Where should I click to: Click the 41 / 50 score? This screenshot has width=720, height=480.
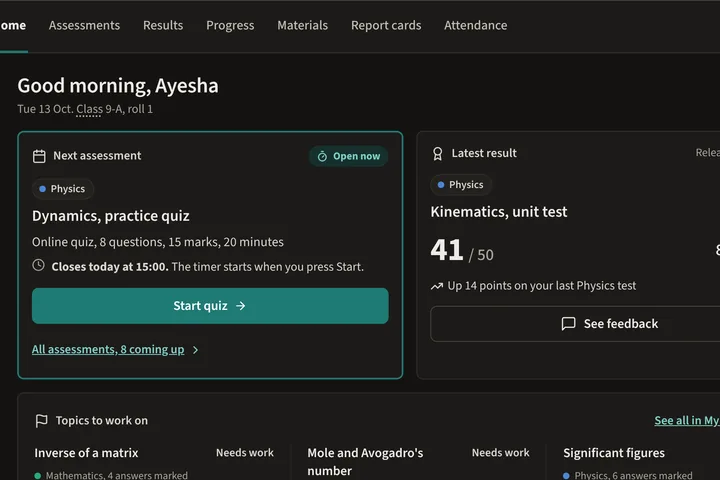click(462, 251)
